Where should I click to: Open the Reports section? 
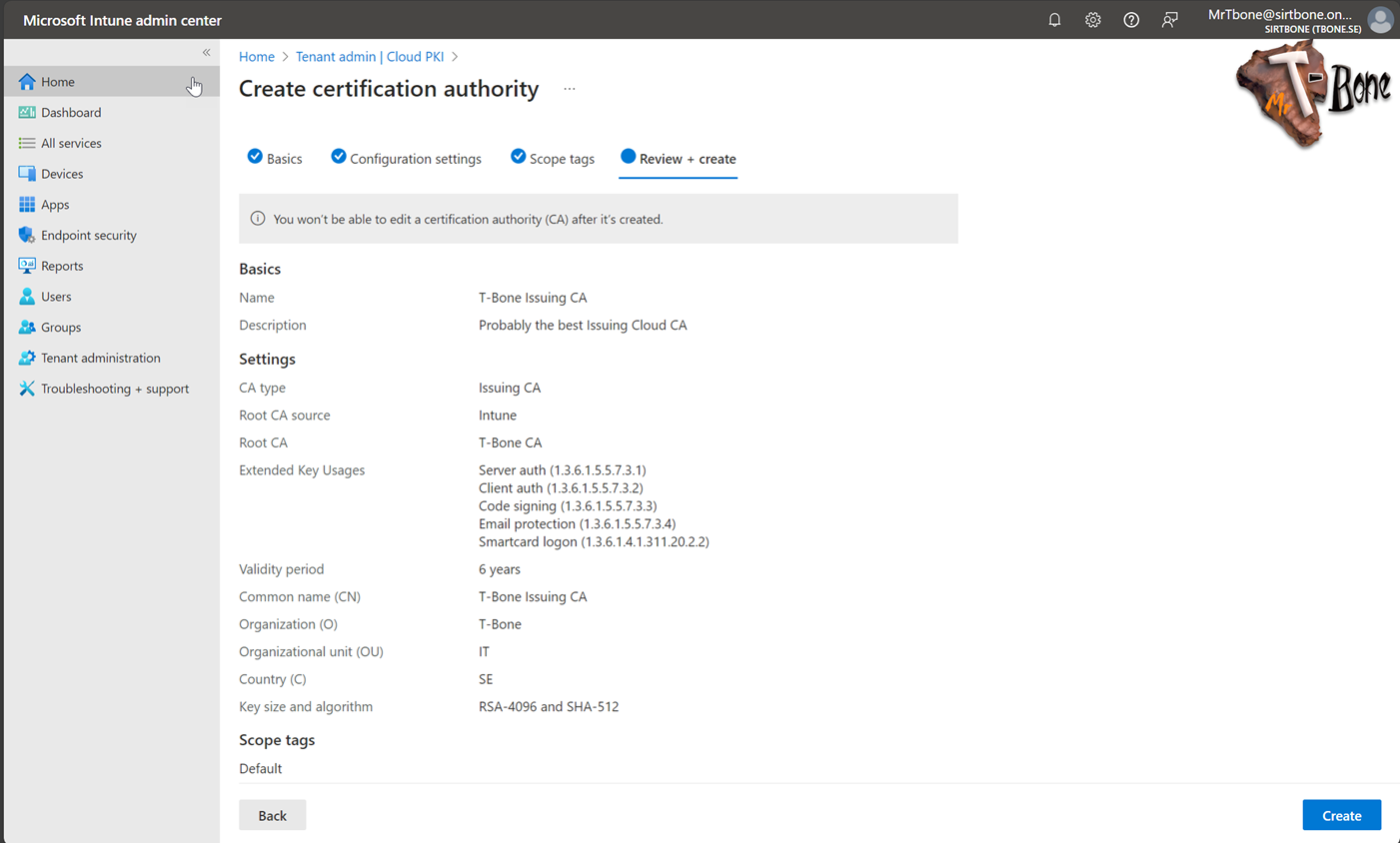coord(62,265)
